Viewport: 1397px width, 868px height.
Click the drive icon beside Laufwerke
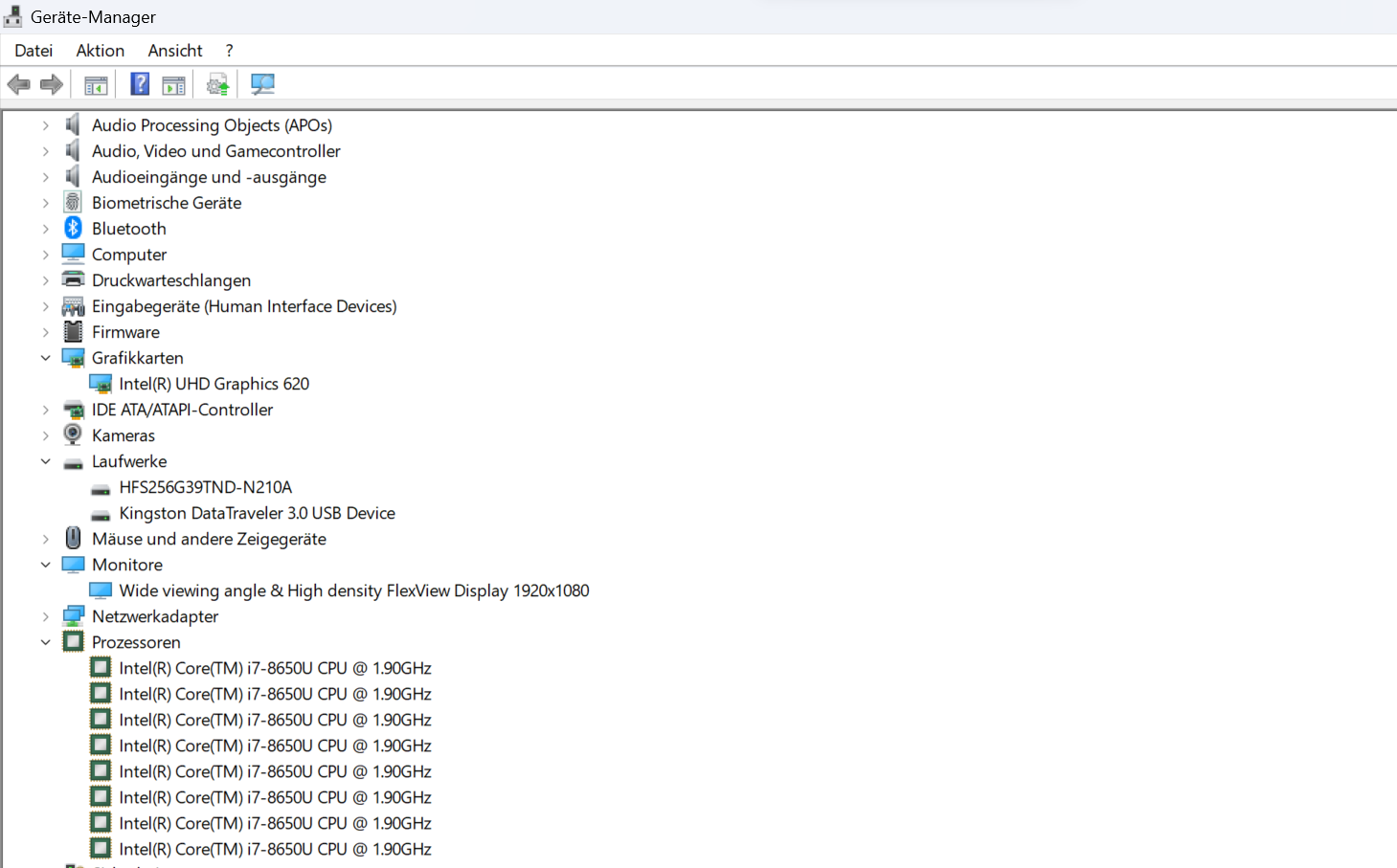click(73, 463)
